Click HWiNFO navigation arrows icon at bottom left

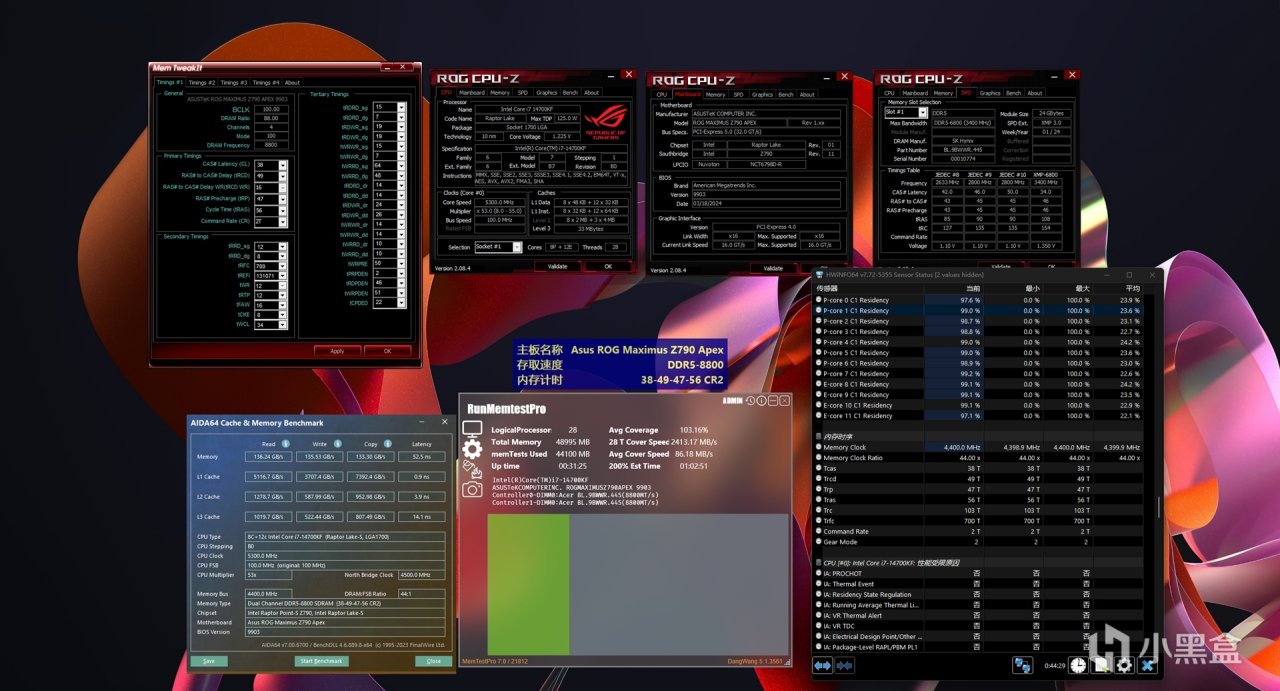[823, 665]
